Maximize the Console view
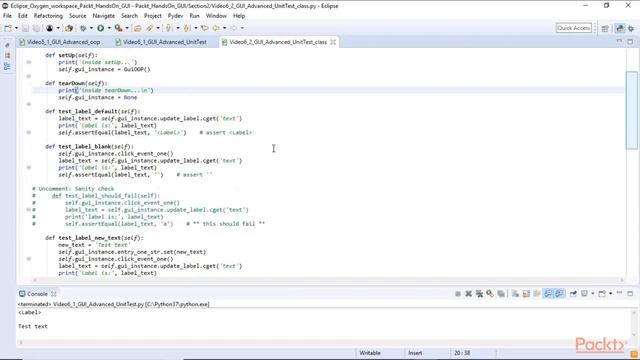Image resolution: width=640 pixels, height=360 pixels. tap(630, 293)
